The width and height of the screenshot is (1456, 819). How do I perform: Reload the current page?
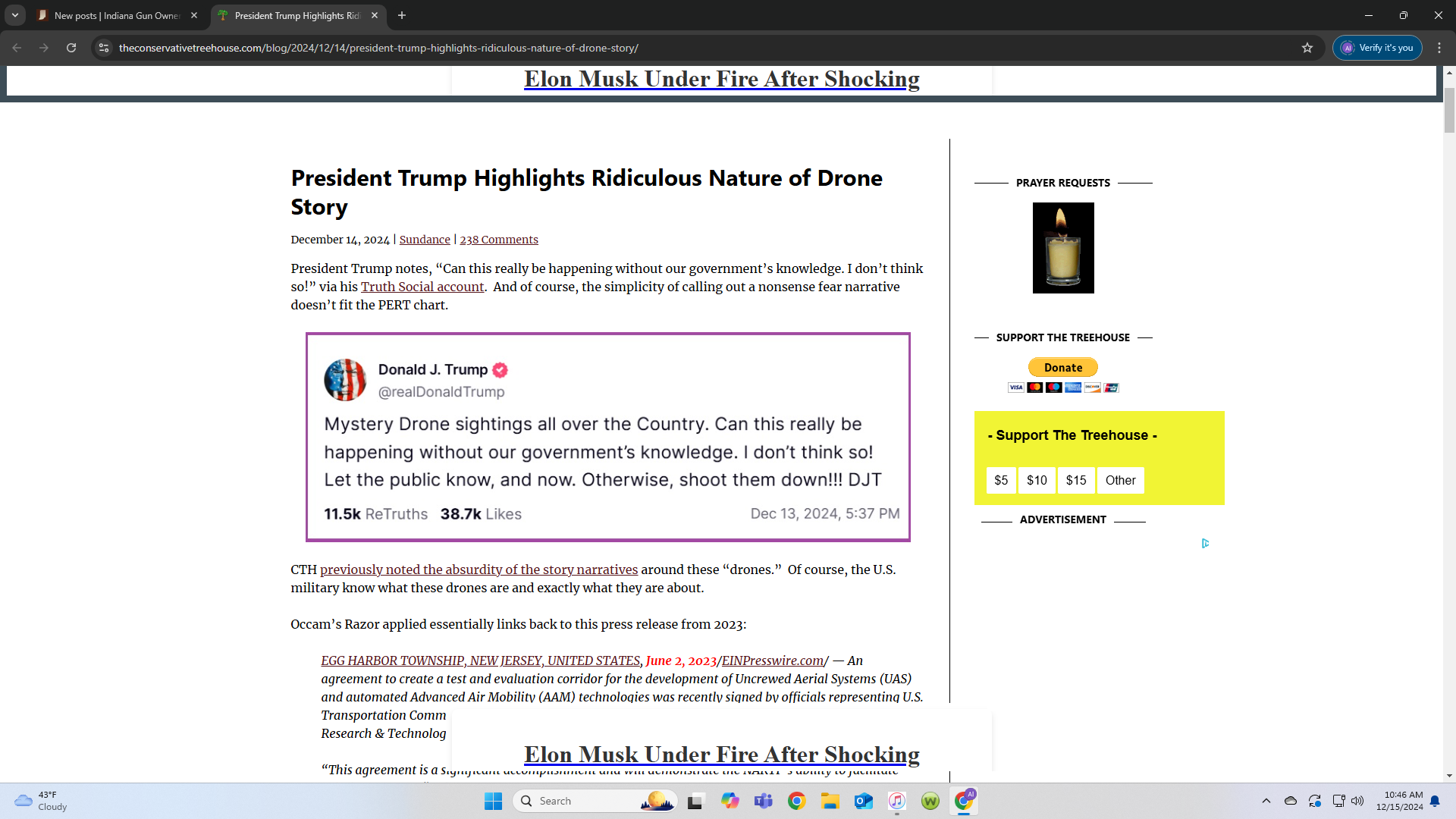71,48
